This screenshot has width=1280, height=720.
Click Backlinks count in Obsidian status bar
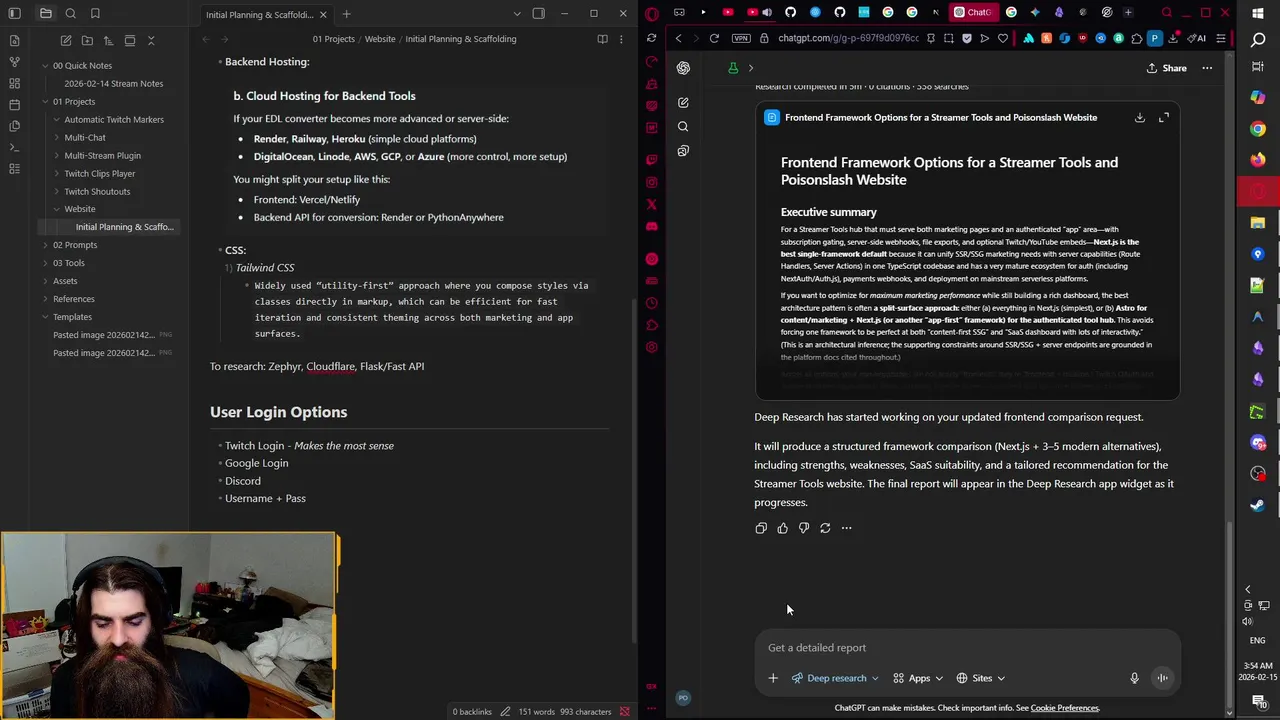pos(472,712)
